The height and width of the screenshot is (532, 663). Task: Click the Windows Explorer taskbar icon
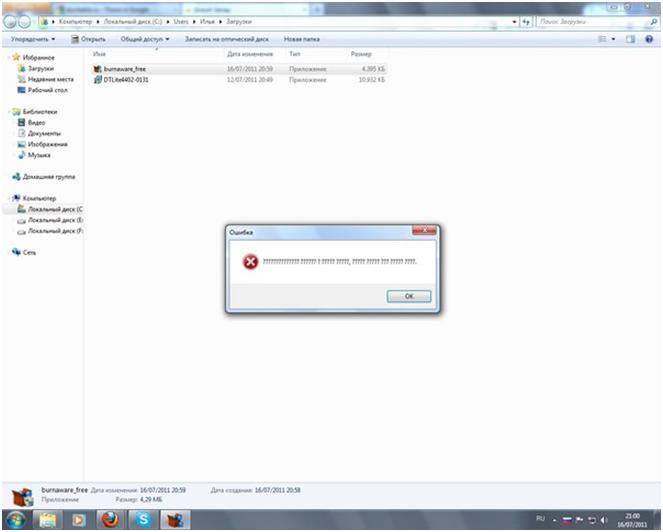point(46,519)
